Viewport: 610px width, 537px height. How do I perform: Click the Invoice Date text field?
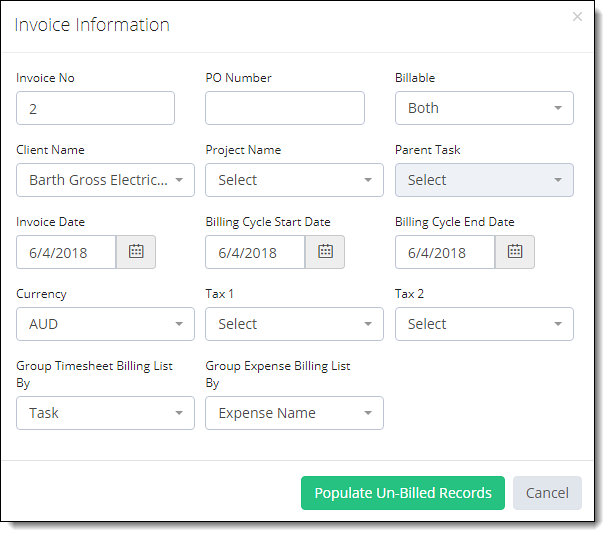(66, 252)
